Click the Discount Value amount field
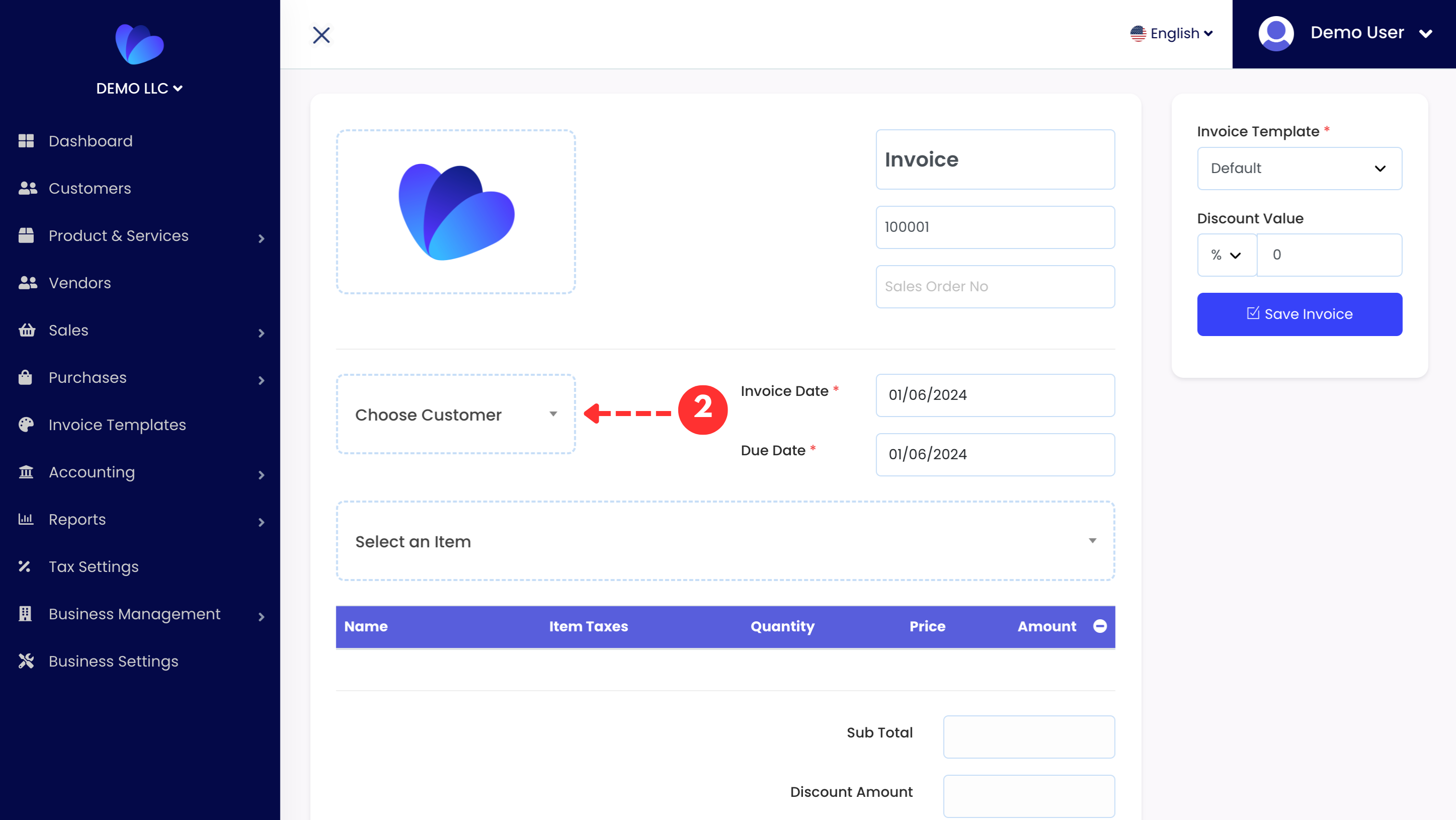1456x820 pixels. pos(1329,255)
